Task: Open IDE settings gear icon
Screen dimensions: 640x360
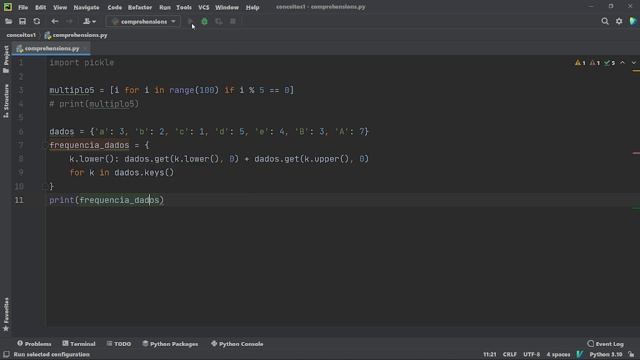Action: (619, 21)
